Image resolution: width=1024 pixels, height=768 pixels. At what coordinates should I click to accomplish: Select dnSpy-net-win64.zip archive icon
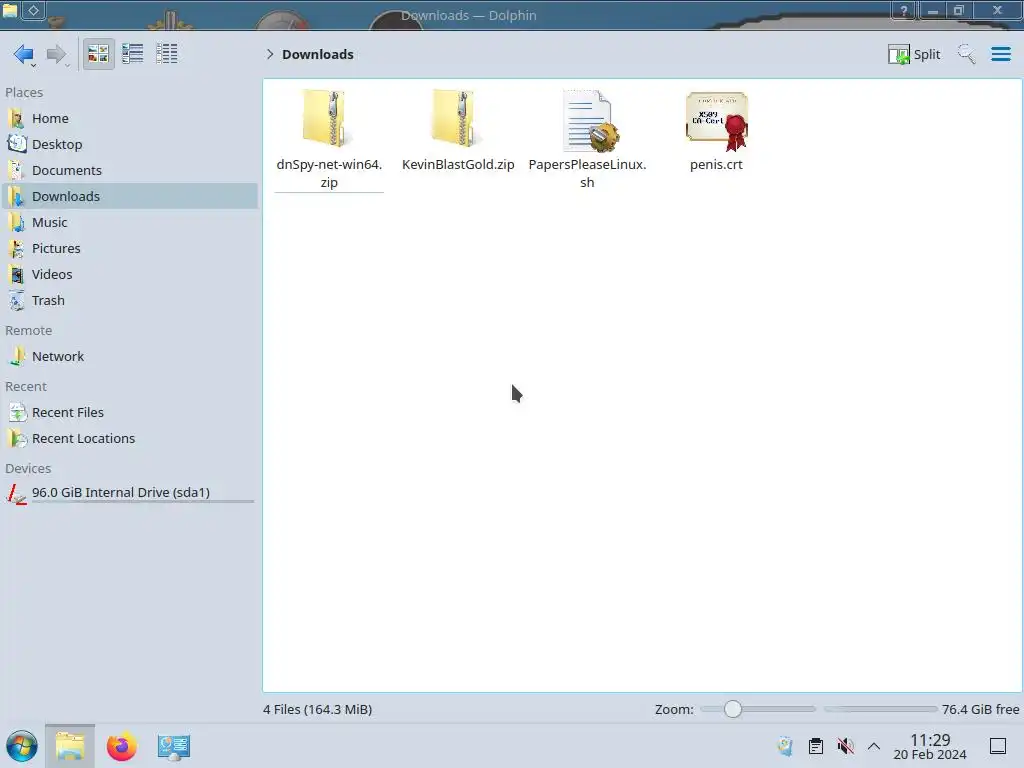click(x=328, y=119)
